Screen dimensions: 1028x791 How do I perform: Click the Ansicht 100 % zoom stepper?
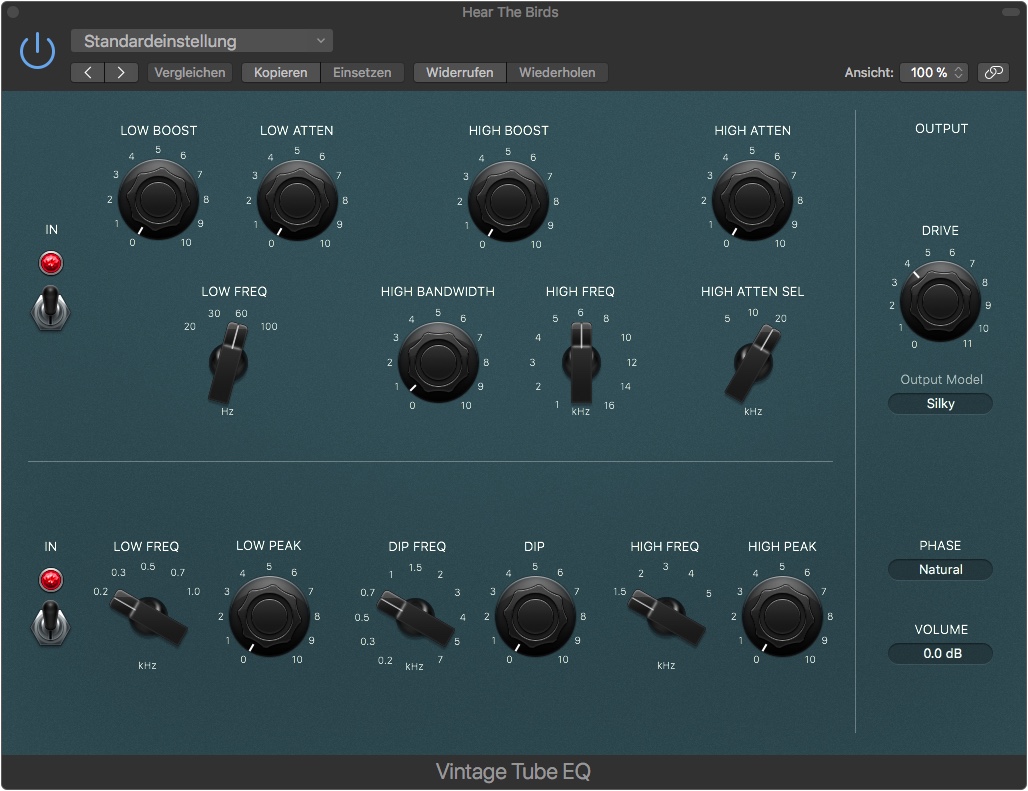934,73
